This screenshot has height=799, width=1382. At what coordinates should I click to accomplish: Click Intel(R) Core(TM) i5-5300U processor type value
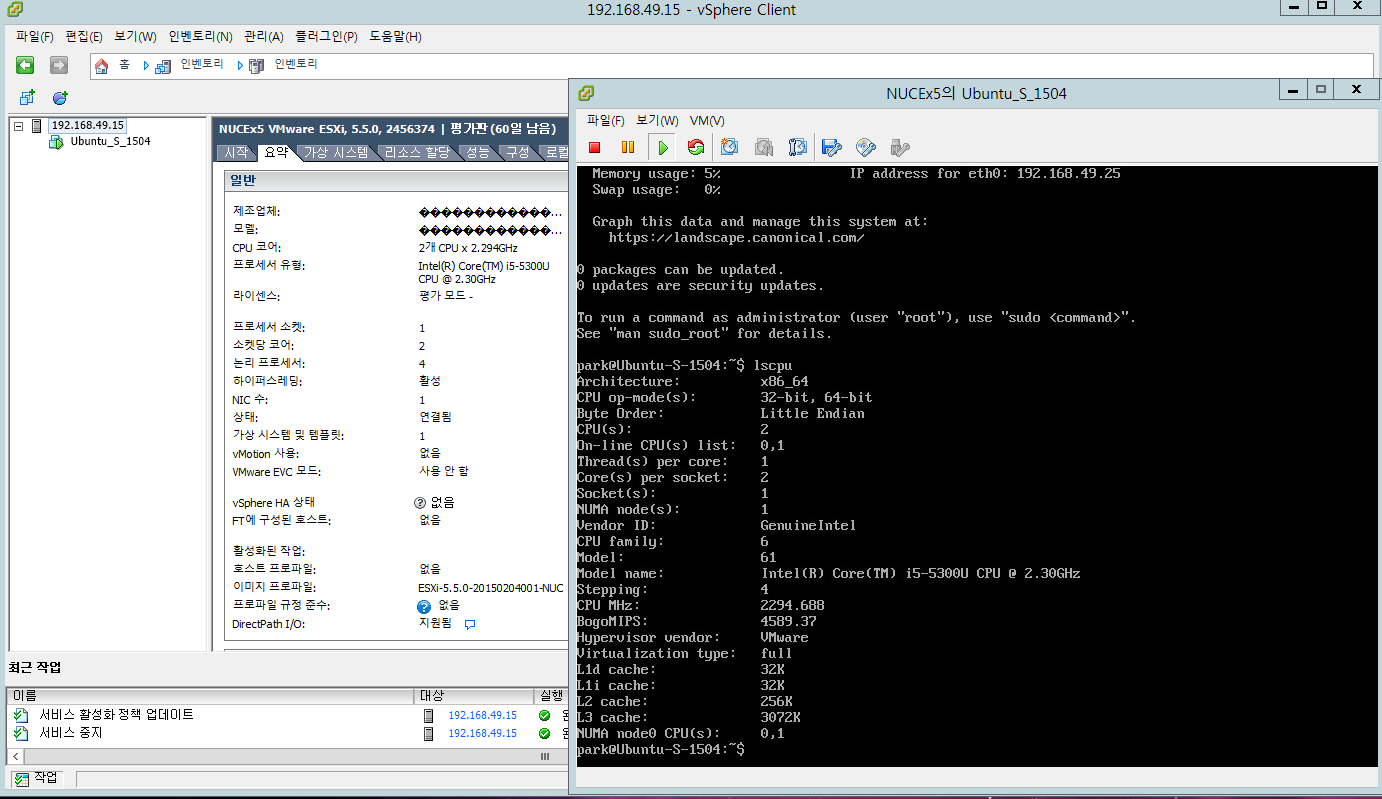click(x=484, y=272)
